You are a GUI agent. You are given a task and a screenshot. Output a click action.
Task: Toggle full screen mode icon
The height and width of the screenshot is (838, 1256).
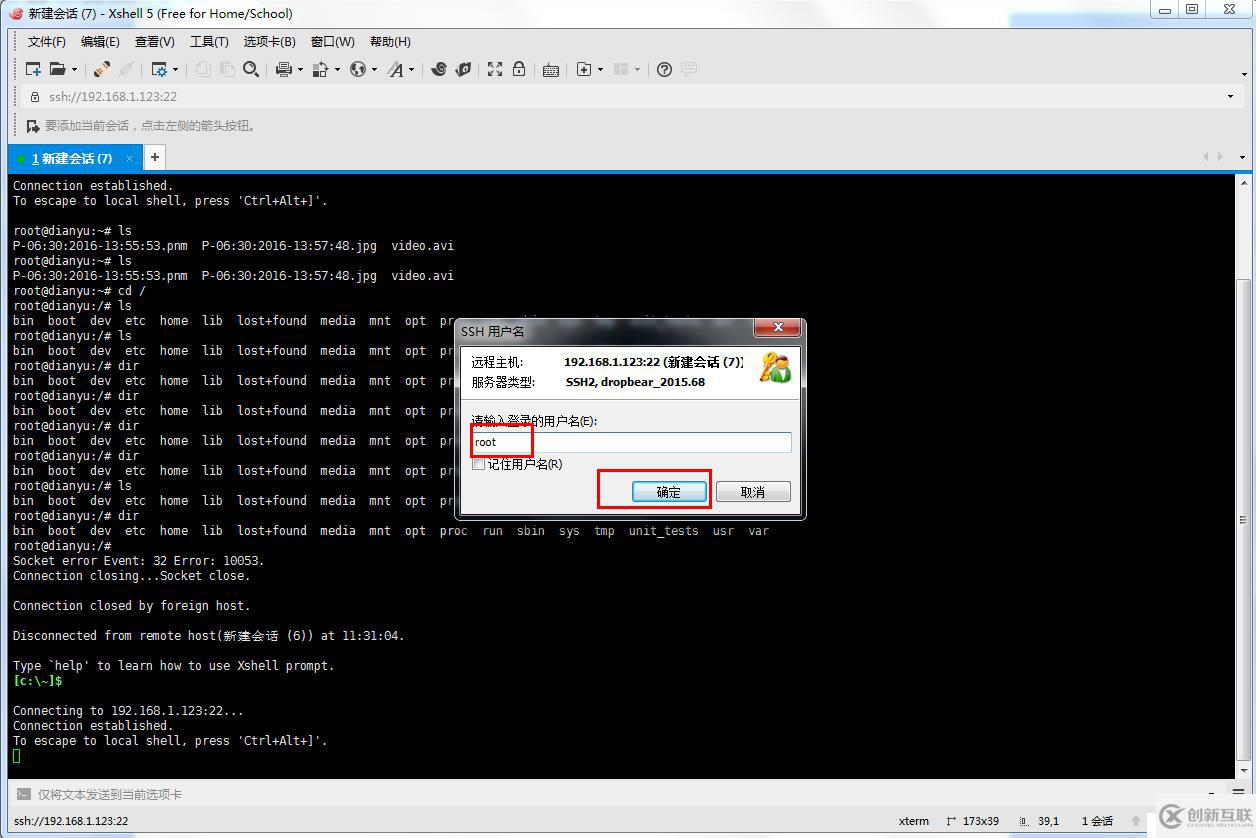click(495, 69)
